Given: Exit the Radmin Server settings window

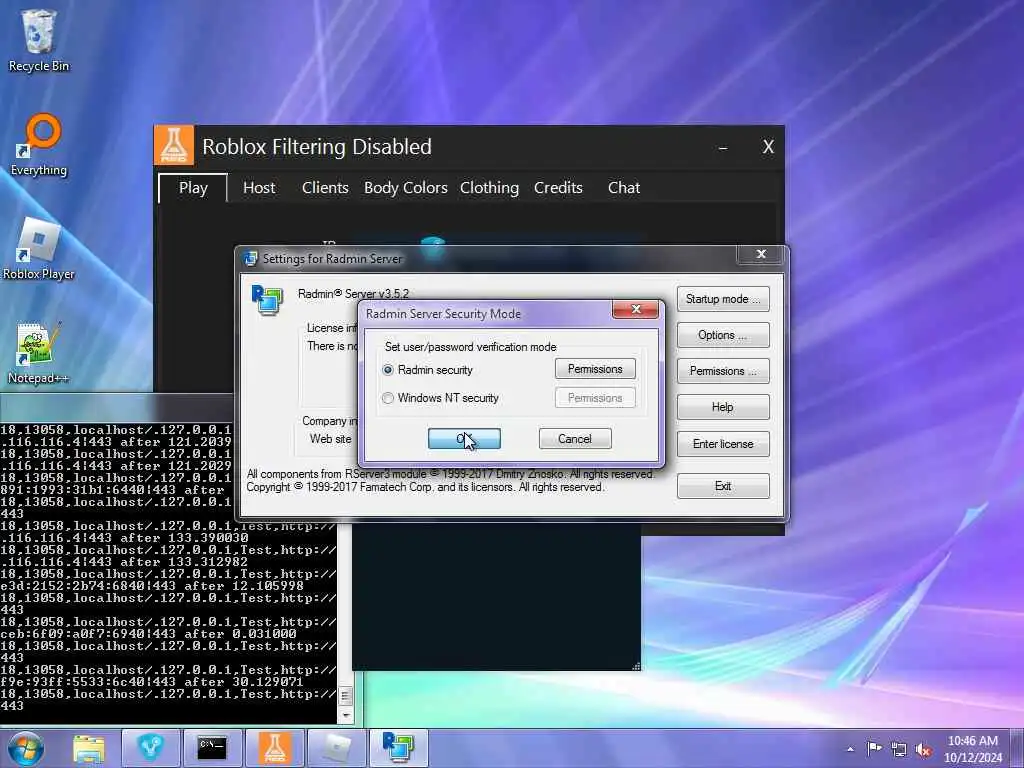Looking at the screenshot, I should tap(723, 486).
